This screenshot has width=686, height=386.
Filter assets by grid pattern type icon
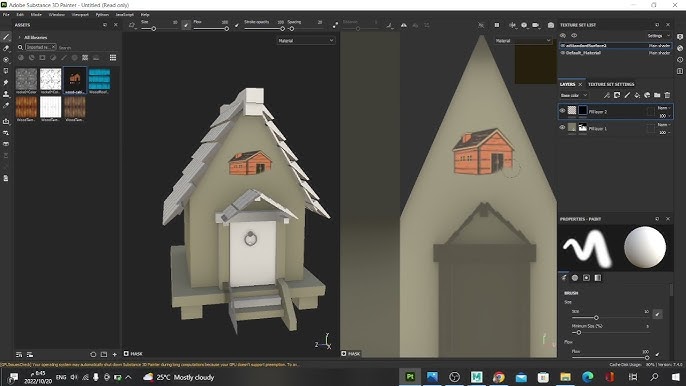pyautogui.click(x=85, y=57)
